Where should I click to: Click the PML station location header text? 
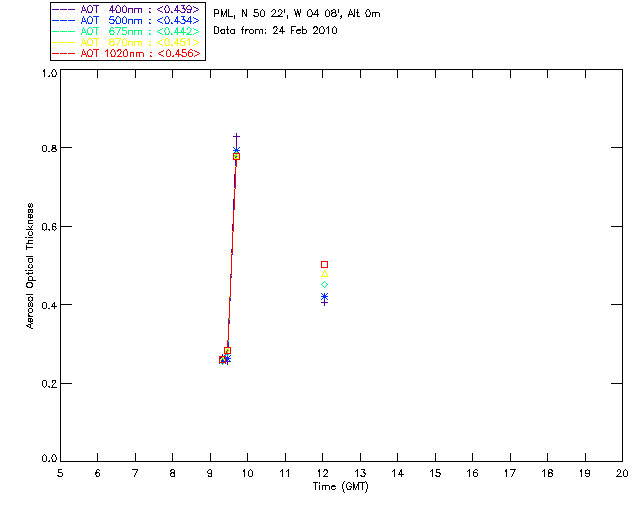pos(297,14)
